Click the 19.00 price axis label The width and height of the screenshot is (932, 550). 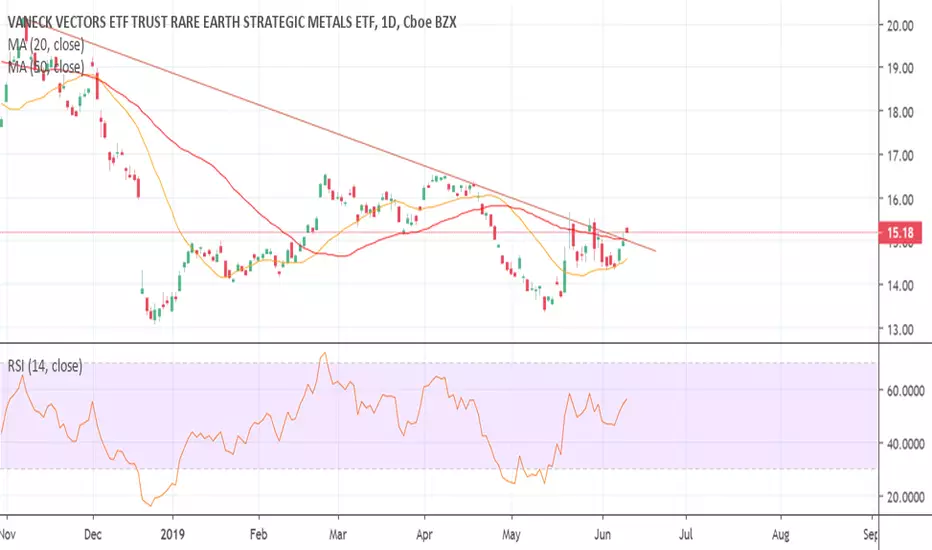pyautogui.click(x=900, y=68)
